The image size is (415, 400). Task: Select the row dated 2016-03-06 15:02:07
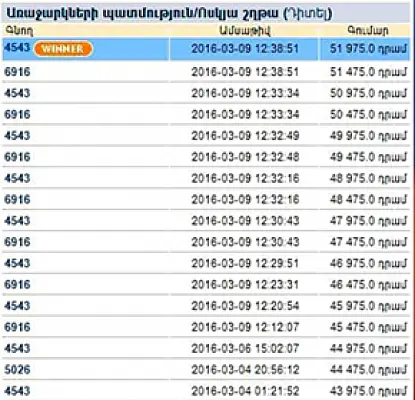[x=206, y=348]
